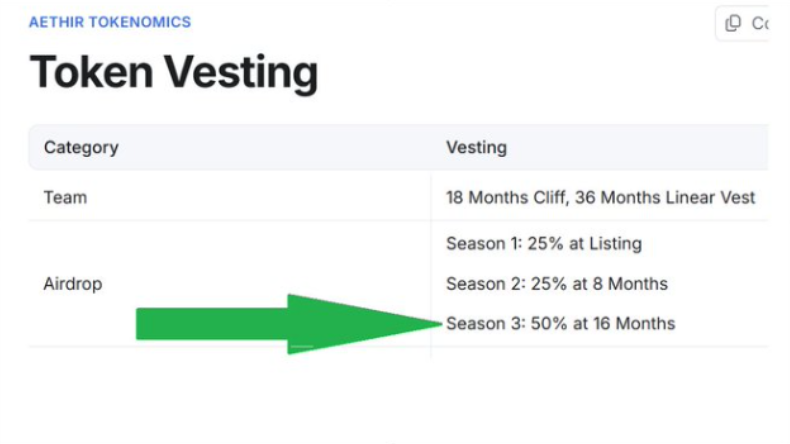The image size is (790, 444).
Task: Select the Category column header
Action: (81, 147)
